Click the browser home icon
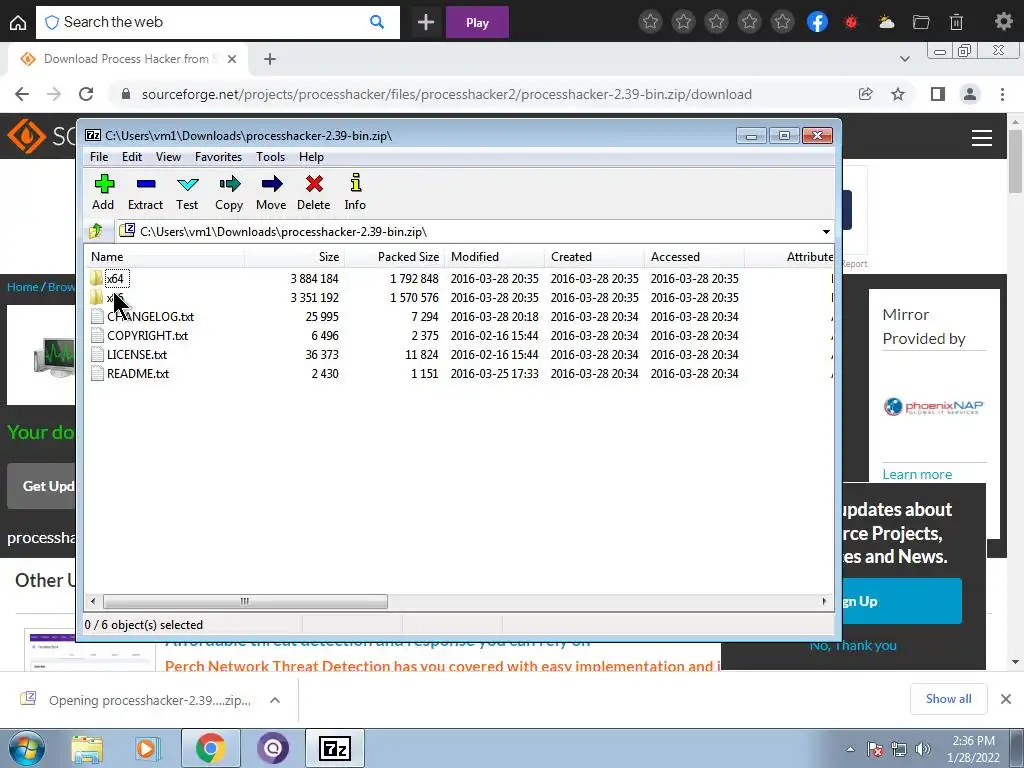 pos(18,23)
